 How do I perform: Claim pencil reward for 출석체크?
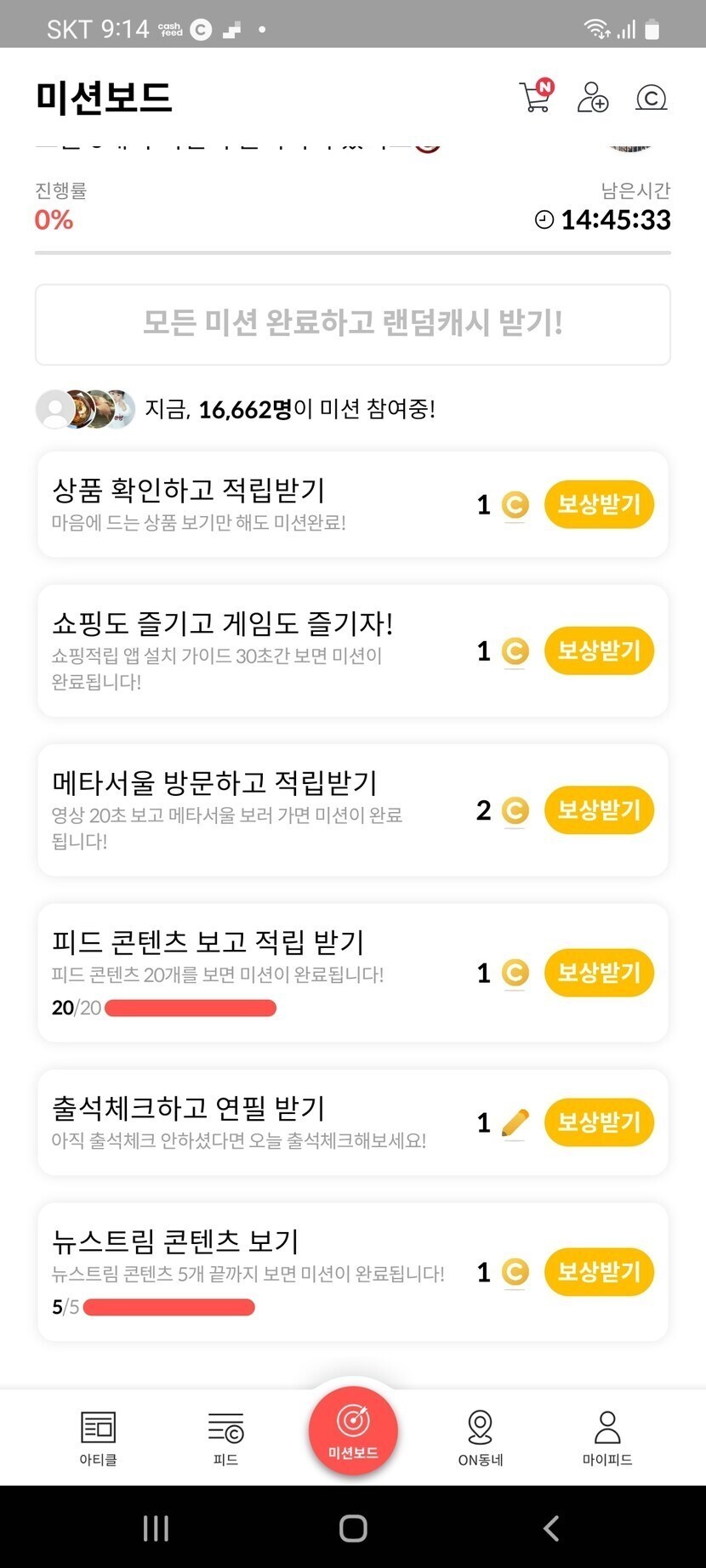tap(599, 1122)
